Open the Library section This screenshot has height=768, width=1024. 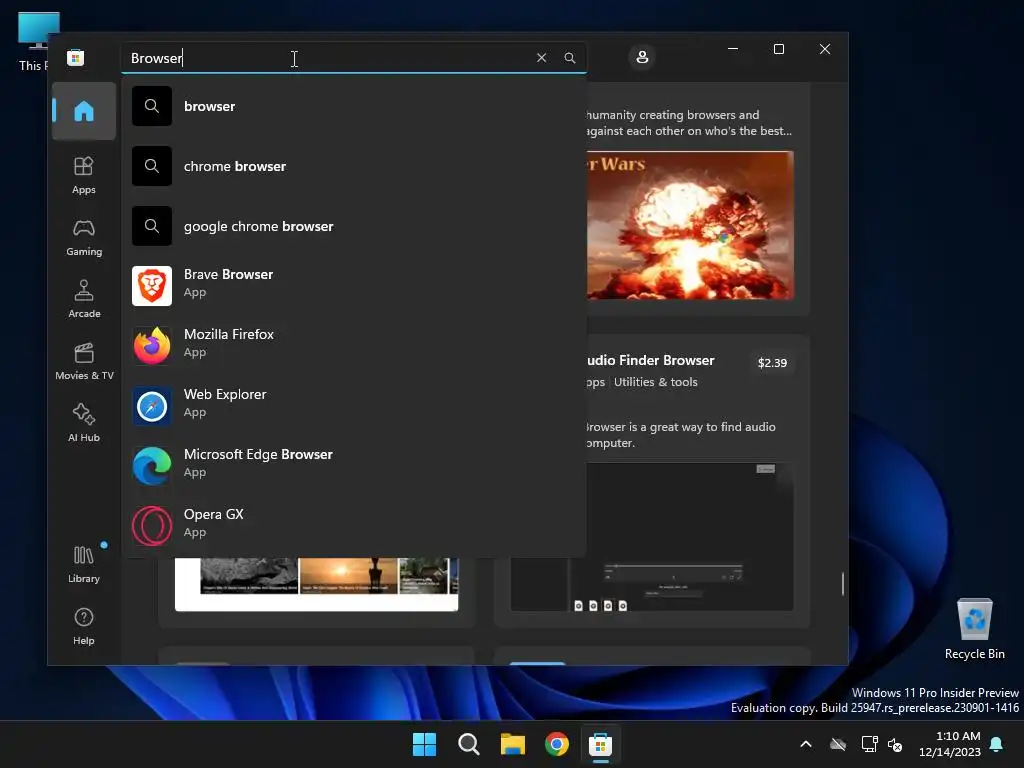[x=84, y=564]
